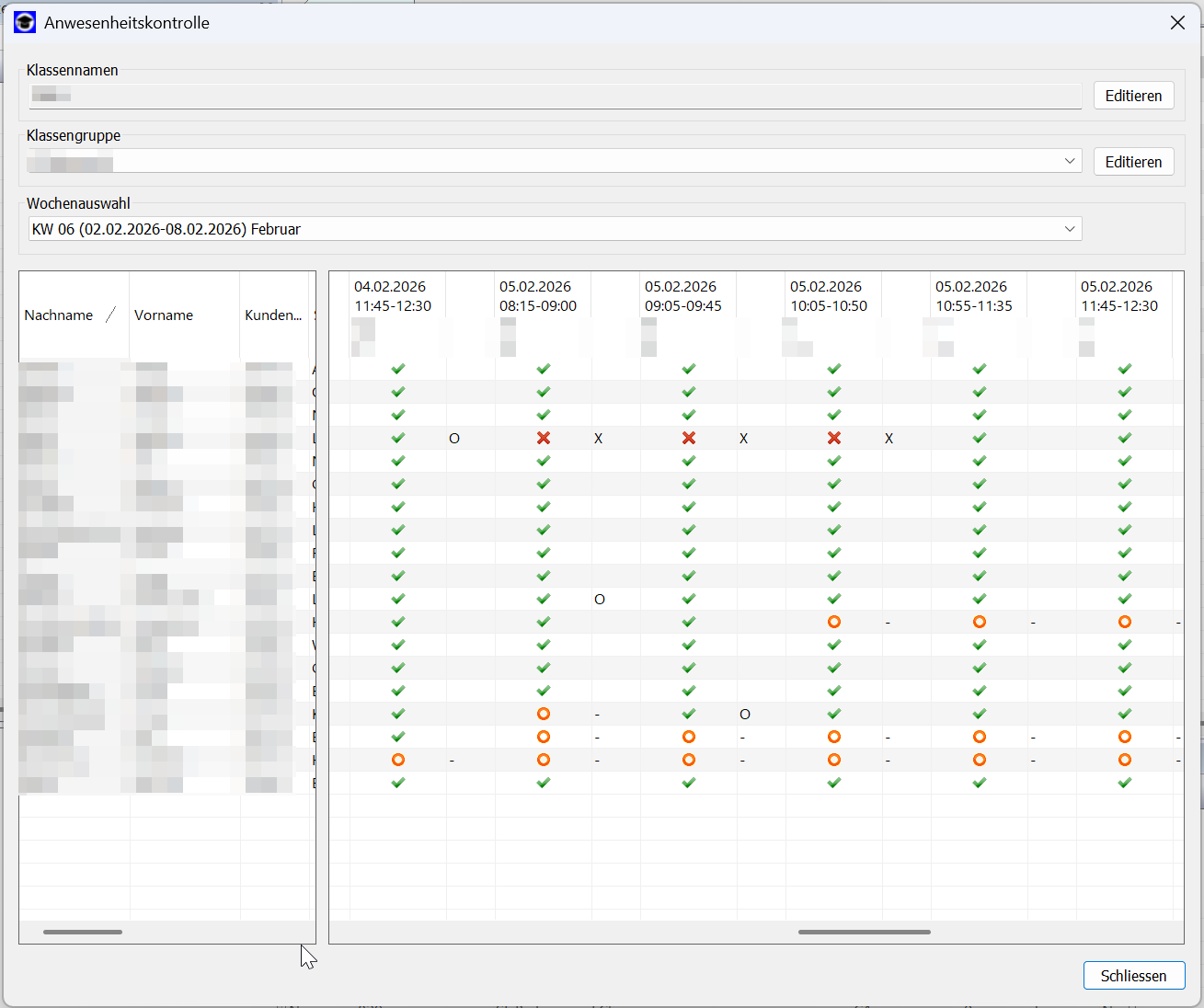The width and height of the screenshot is (1204, 1008).
Task: Click the X mark beside the 10:05-10:50 red cross
Action: tap(889, 439)
